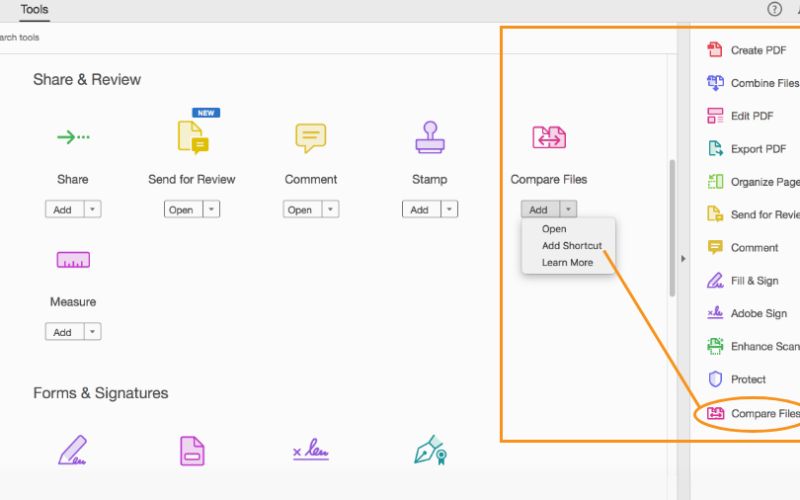The height and width of the screenshot is (500, 800).
Task: Click the Adobe Sign signature icon under Forms & Signatures
Action: click(x=311, y=449)
